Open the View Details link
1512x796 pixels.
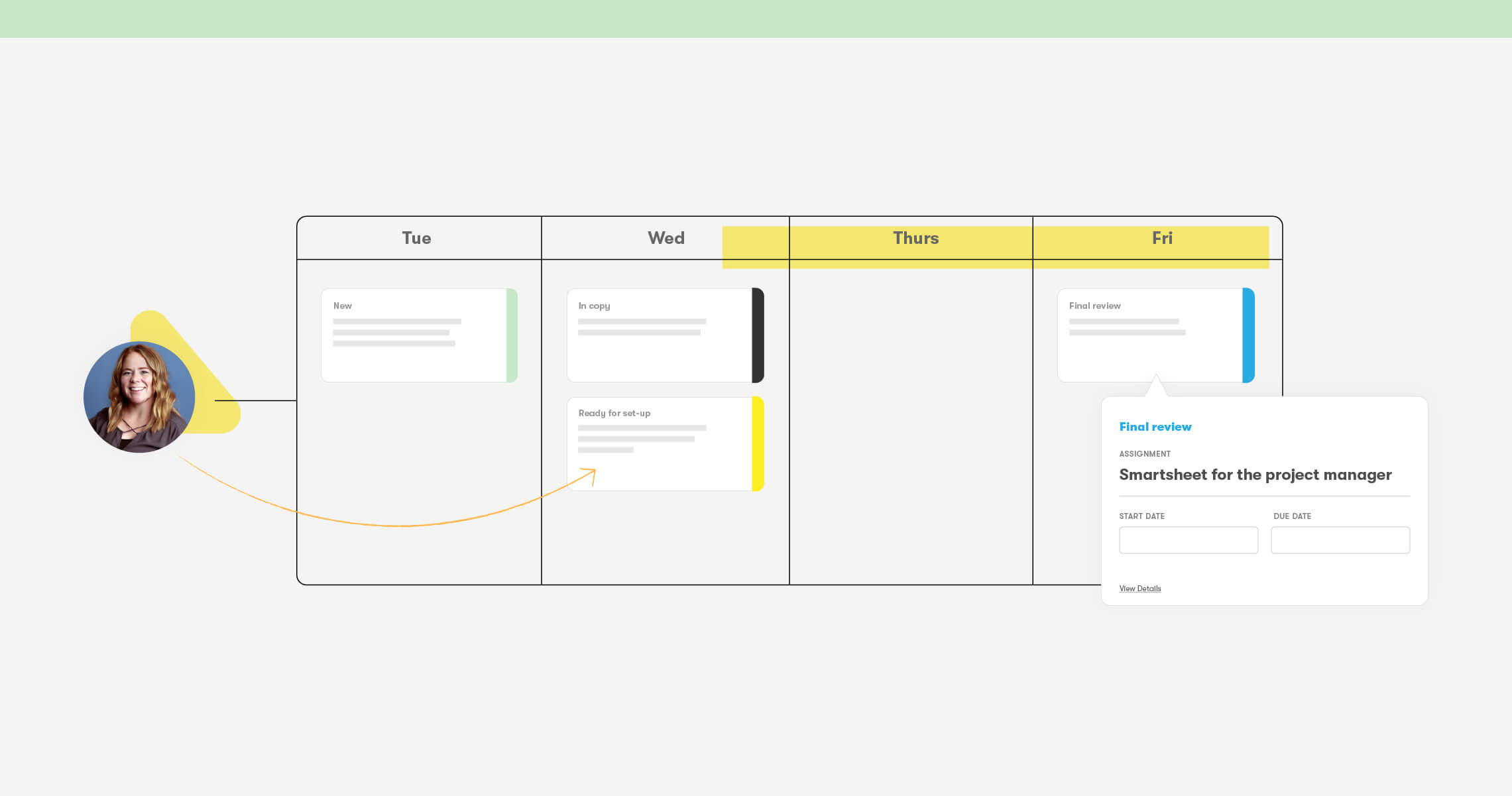pos(1139,588)
